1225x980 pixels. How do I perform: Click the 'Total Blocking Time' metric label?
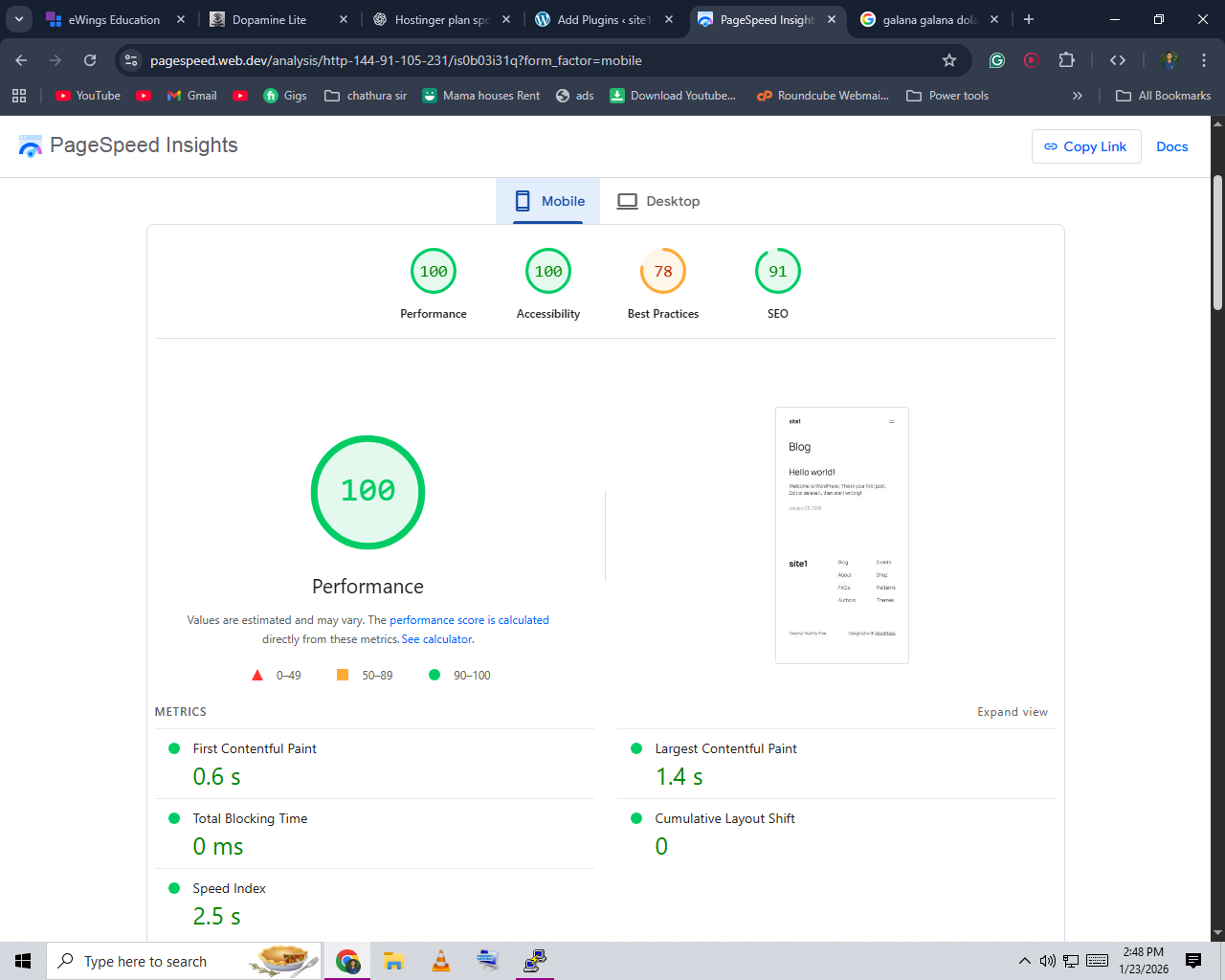point(250,818)
